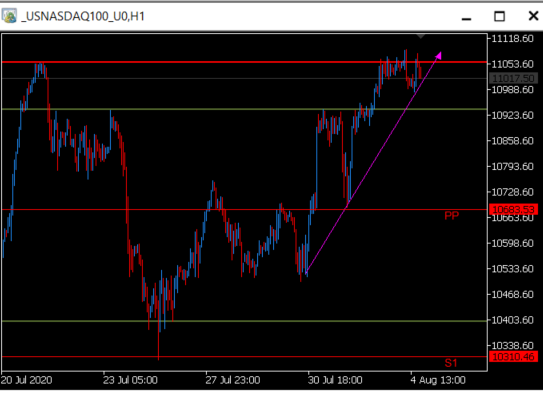Click the S1 support line label

tap(451, 363)
